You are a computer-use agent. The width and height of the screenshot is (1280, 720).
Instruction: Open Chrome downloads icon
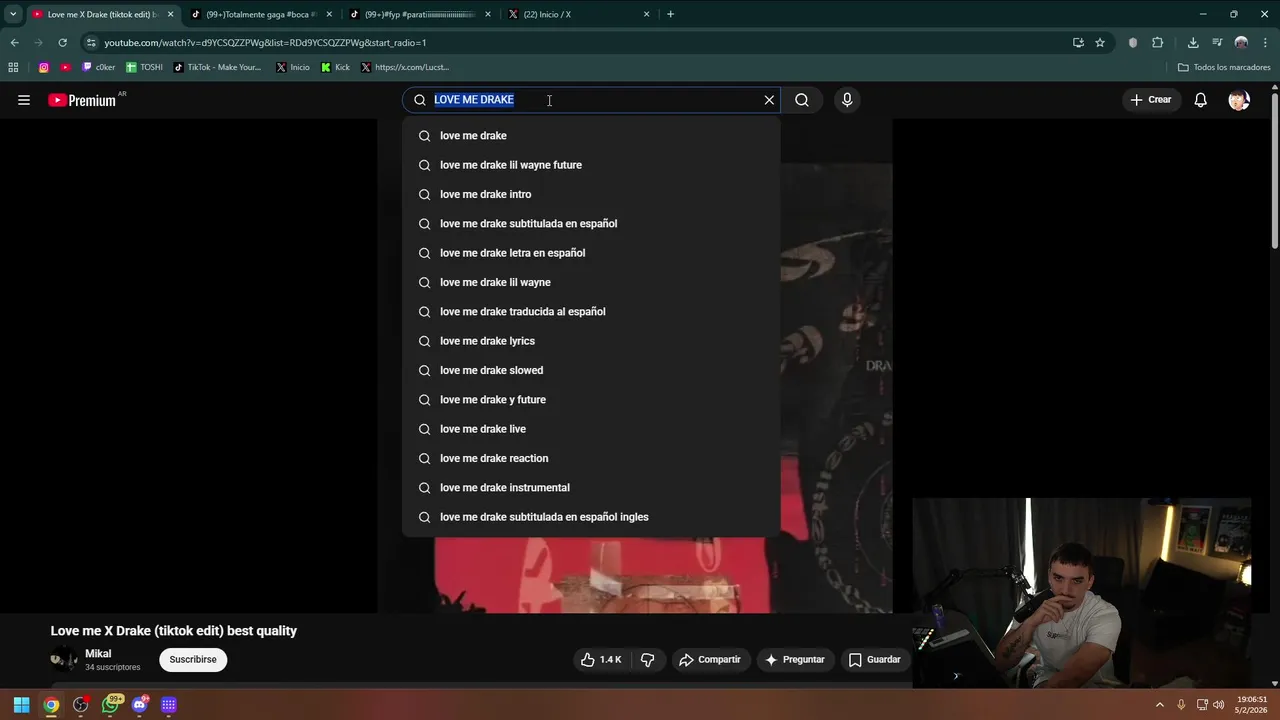point(1193,43)
